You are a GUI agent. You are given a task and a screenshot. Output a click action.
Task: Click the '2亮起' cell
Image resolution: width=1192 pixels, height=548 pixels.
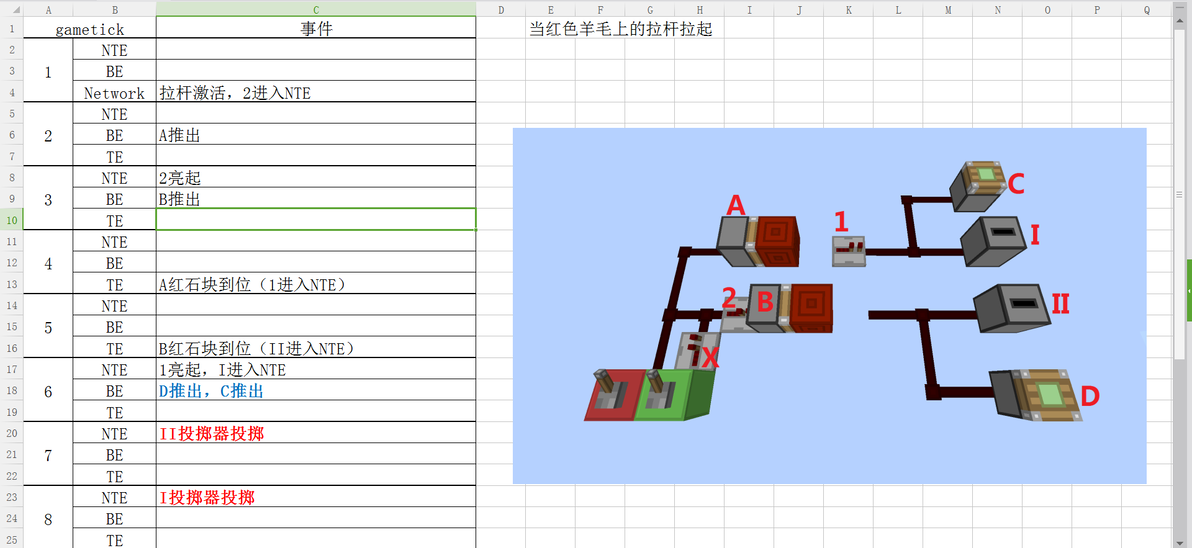(x=316, y=178)
